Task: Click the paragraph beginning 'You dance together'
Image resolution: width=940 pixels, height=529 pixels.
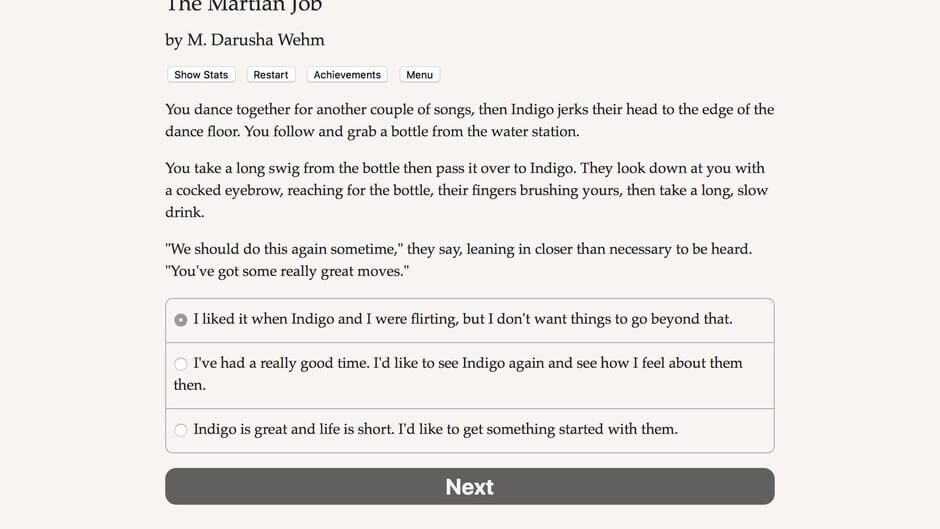Action: 469,120
